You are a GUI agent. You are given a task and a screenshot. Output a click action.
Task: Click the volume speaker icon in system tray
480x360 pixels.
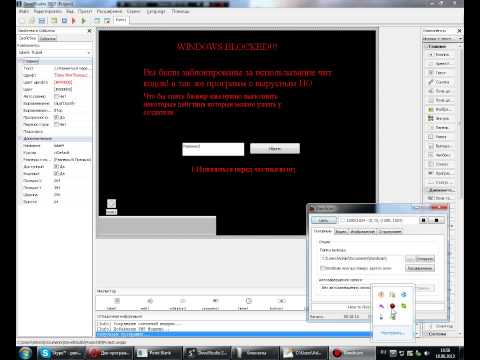coord(427,353)
